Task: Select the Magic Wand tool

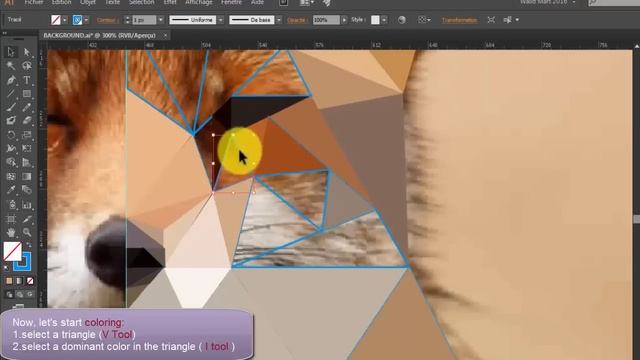Action: click(11, 66)
